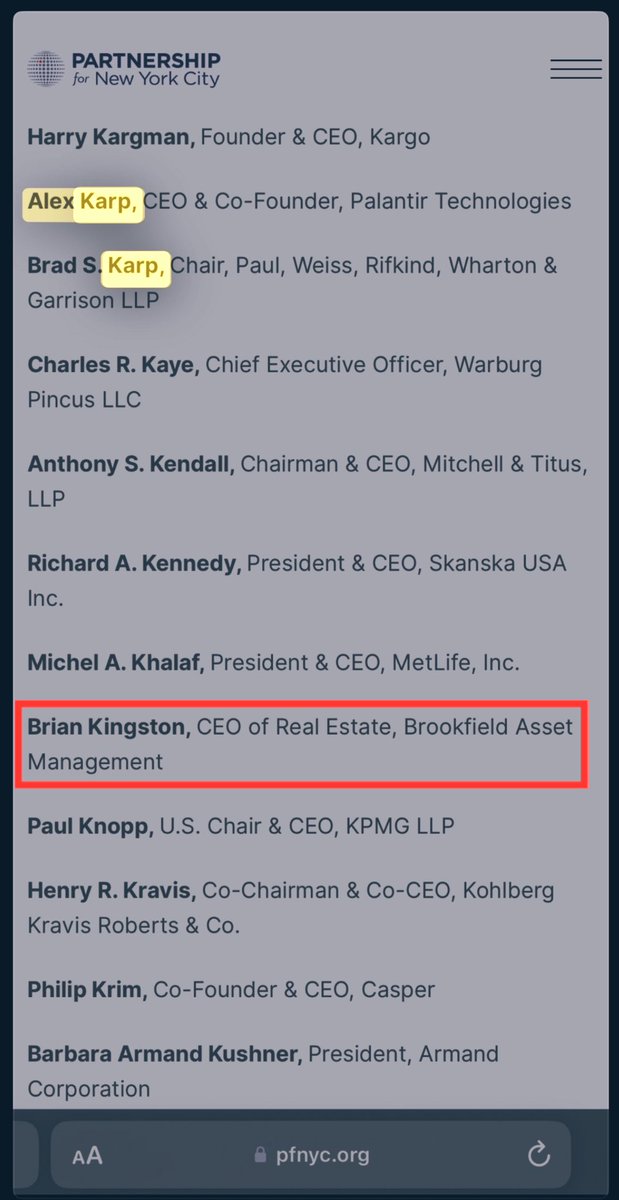Tap the reload page icon
The width and height of the screenshot is (619, 1200).
point(539,1155)
